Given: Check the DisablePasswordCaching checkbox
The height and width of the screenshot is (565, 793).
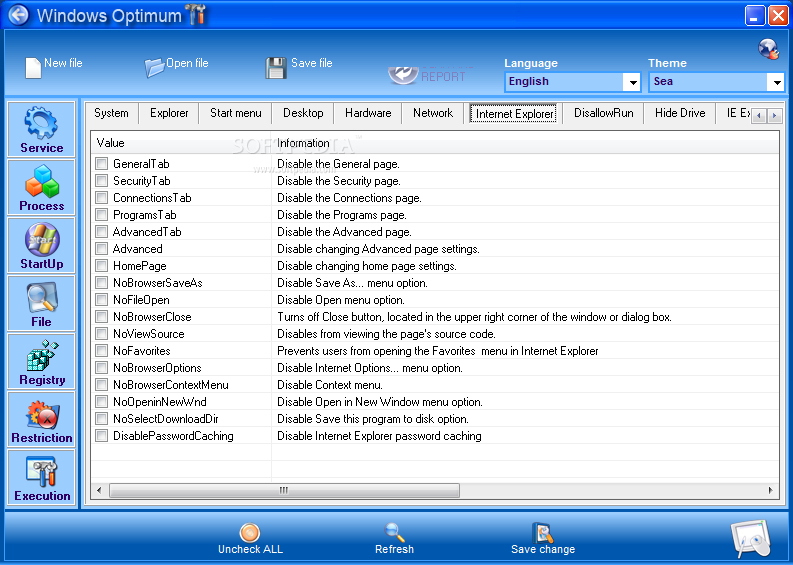Looking at the screenshot, I should pos(102,436).
